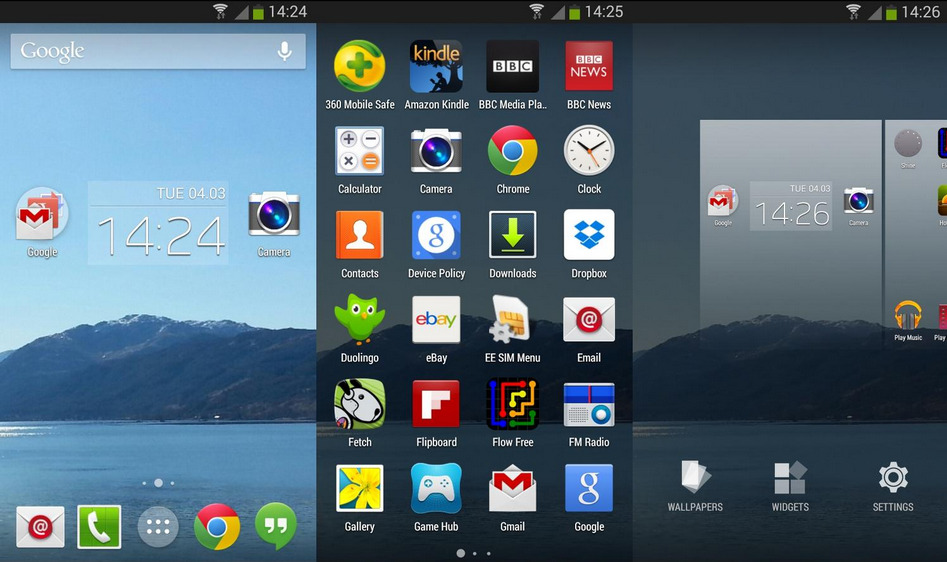The height and width of the screenshot is (562, 947).
Task: Open the Dropbox app
Action: [x=589, y=235]
